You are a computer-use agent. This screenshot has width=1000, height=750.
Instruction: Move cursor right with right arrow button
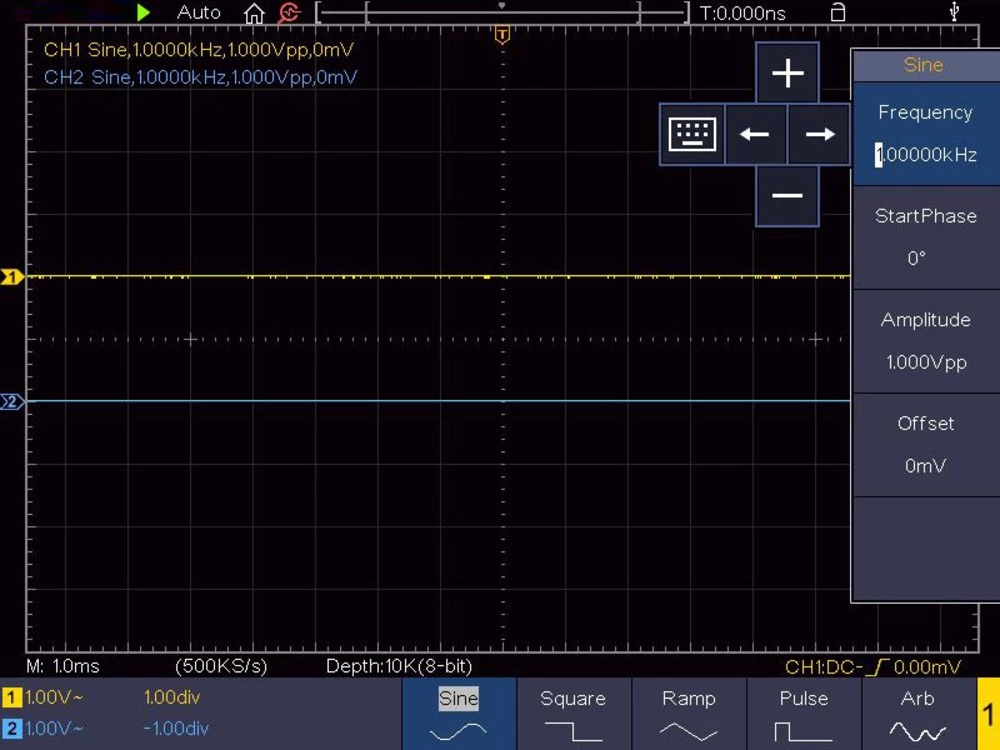[819, 134]
